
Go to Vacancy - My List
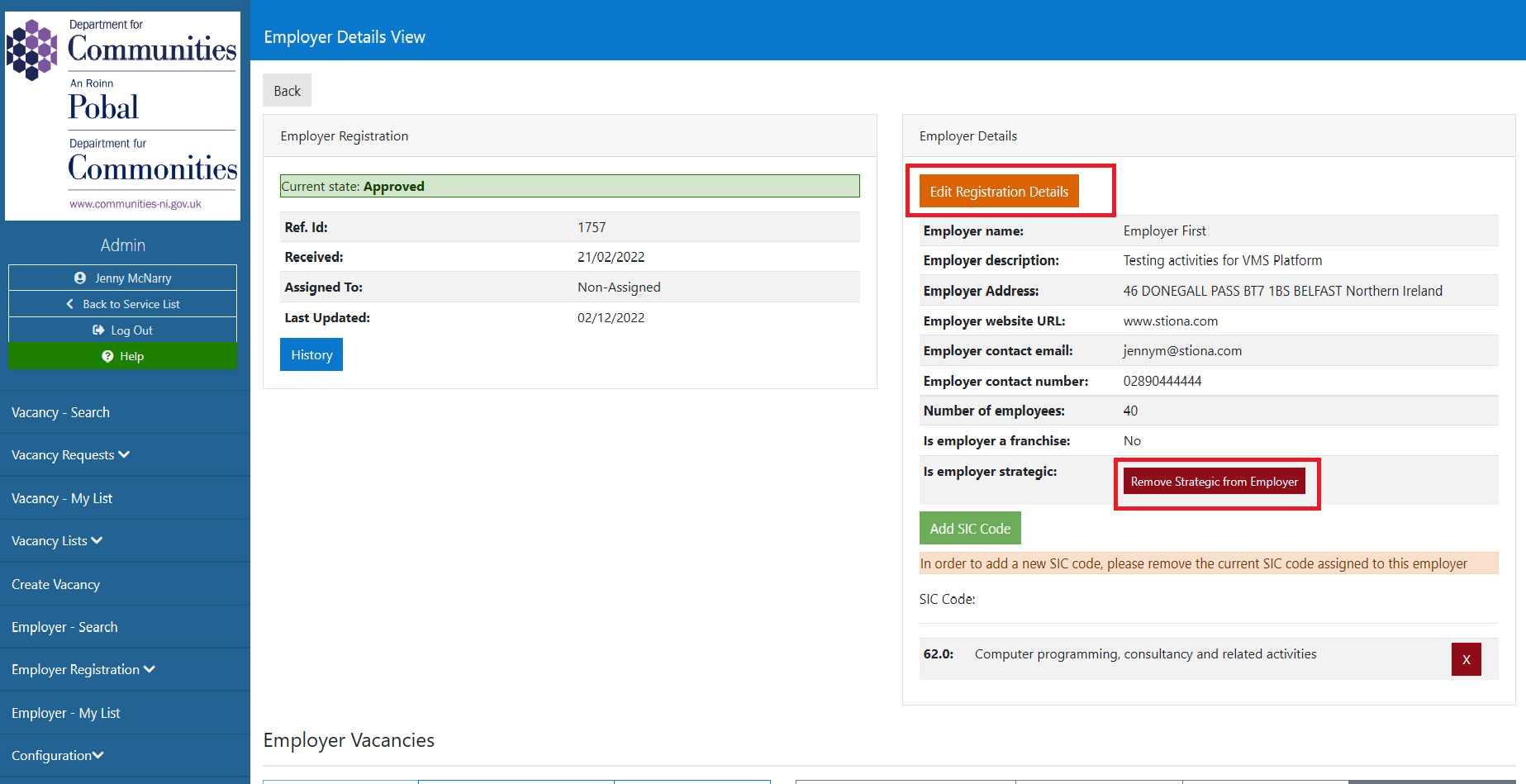coord(62,498)
